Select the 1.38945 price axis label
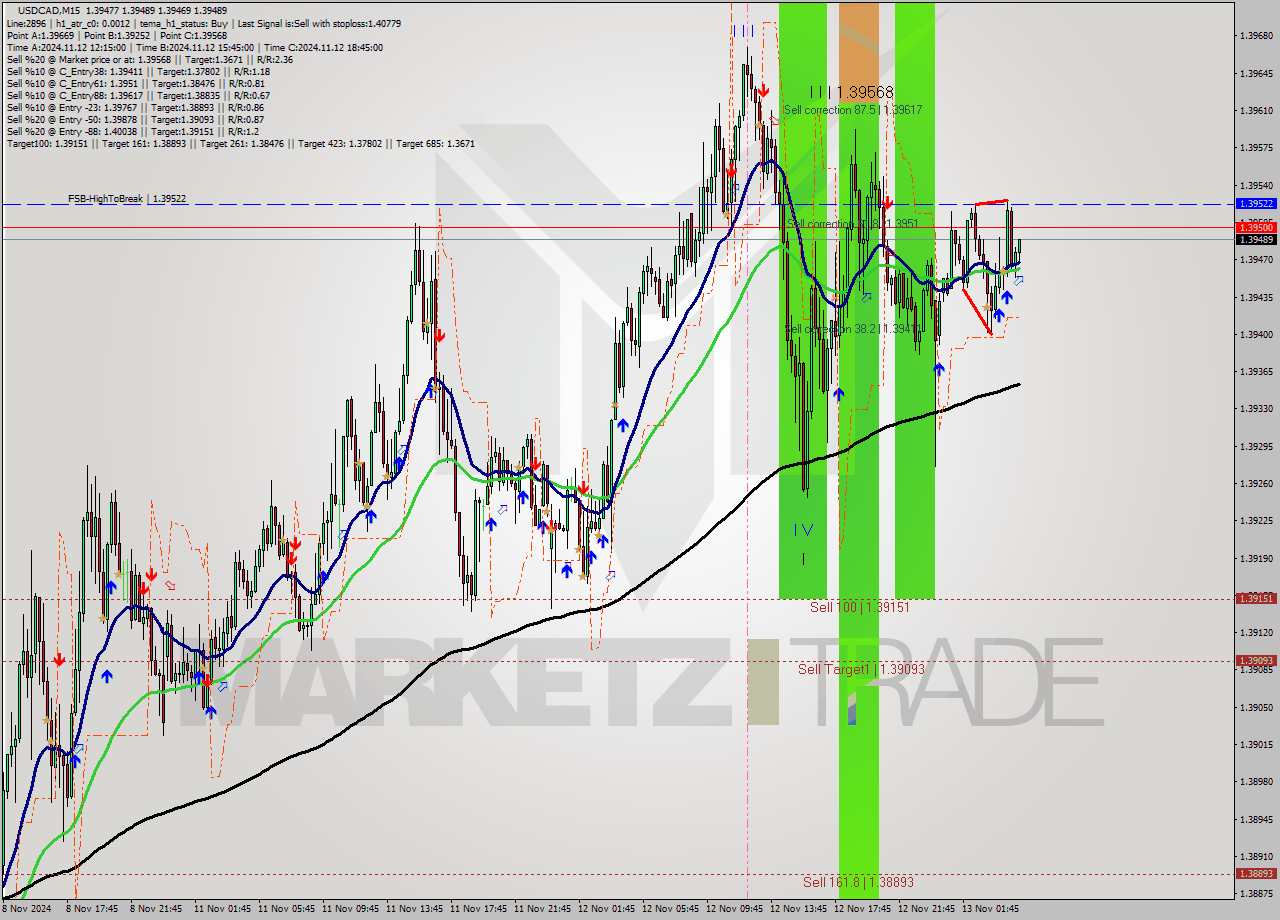 (1256, 819)
